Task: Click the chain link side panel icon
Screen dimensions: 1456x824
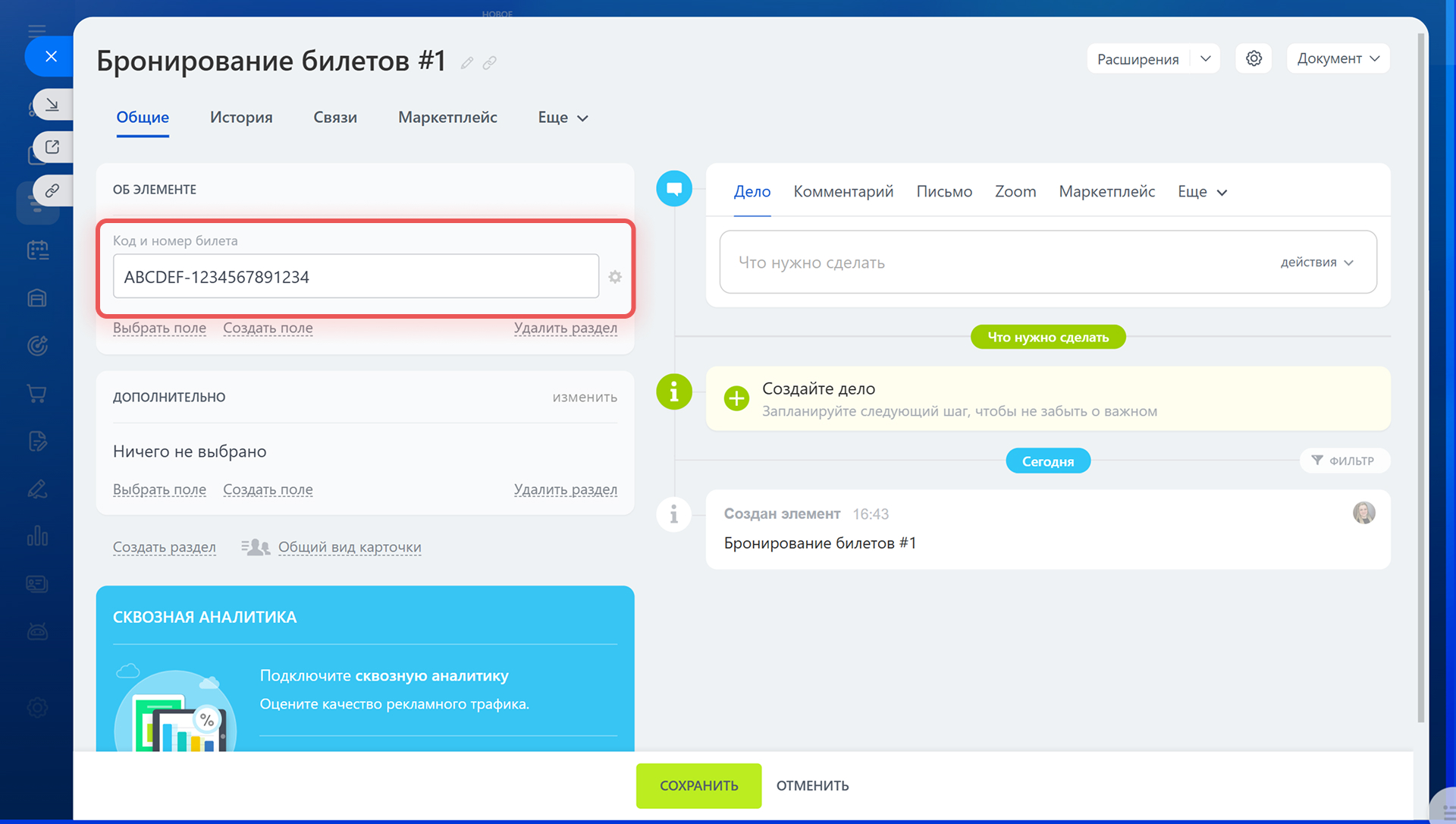Action: pyautogui.click(x=52, y=190)
